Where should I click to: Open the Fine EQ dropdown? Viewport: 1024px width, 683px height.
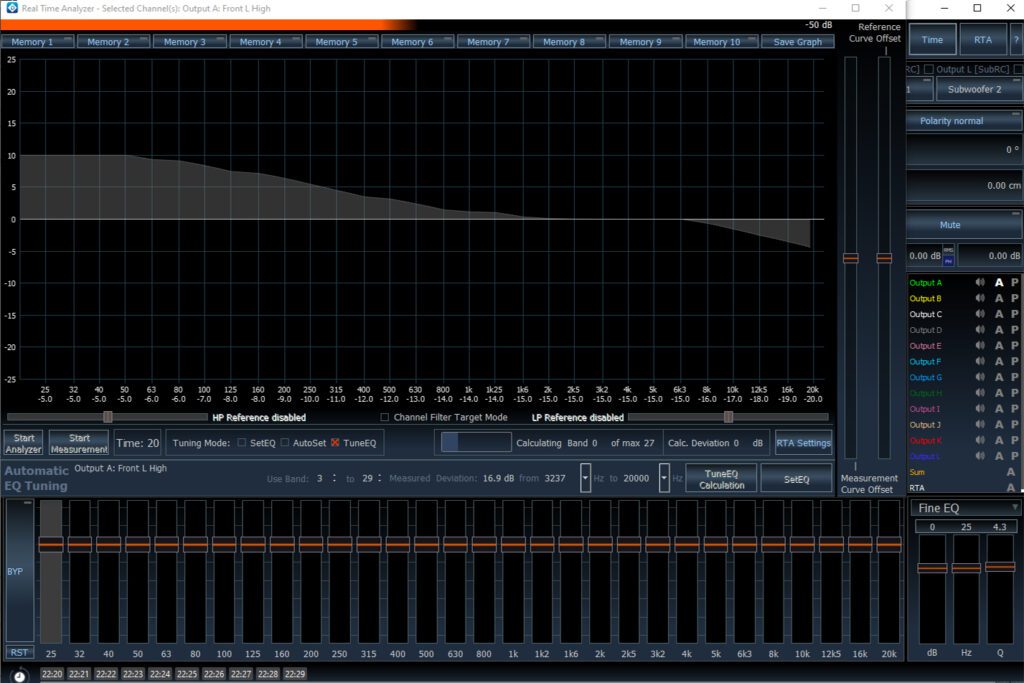[x=1014, y=507]
